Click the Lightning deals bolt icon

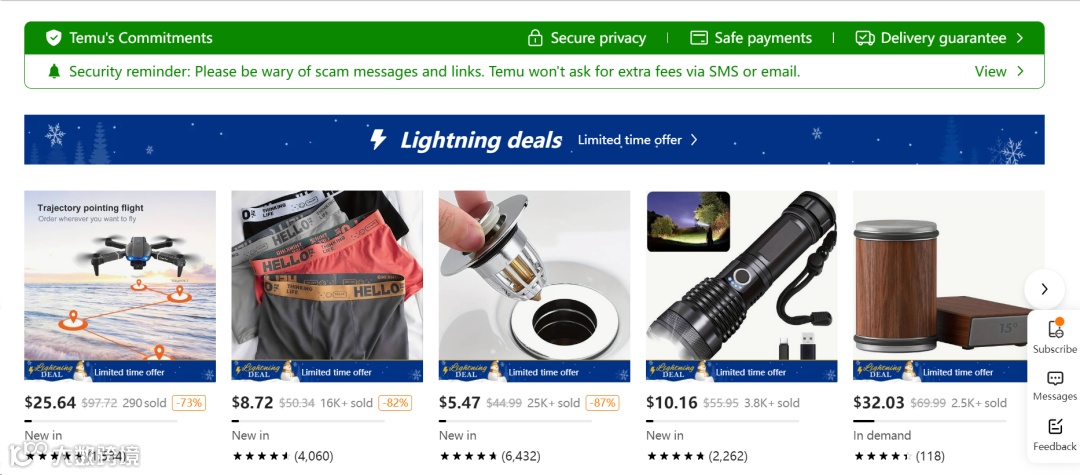(378, 139)
